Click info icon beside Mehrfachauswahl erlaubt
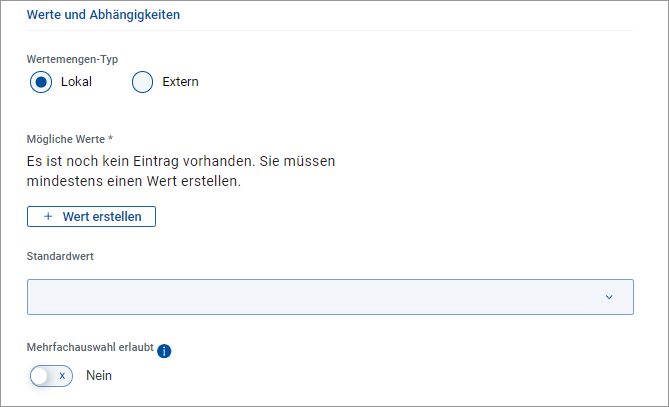Viewport: 669px width, 407px height. pyautogui.click(x=165, y=350)
